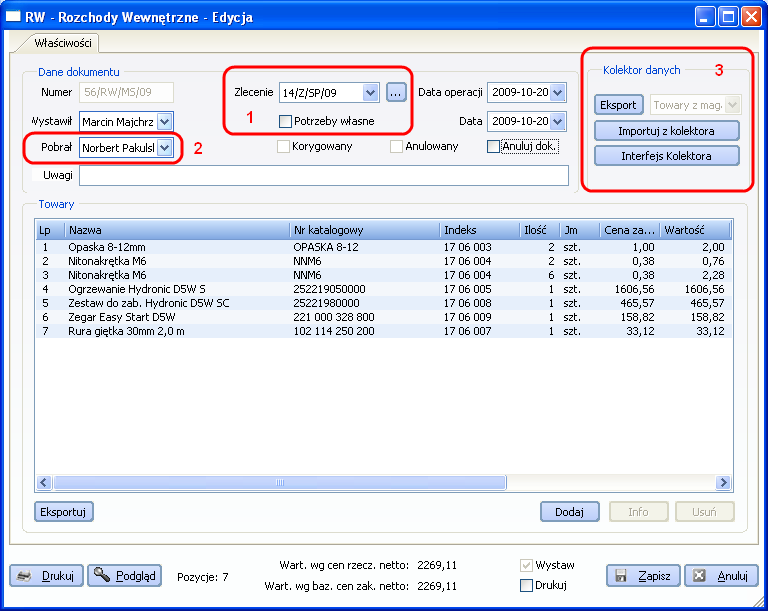
Task: Select row Zestaw do zab. Hydronic D5W SC
Action: (x=384, y=303)
